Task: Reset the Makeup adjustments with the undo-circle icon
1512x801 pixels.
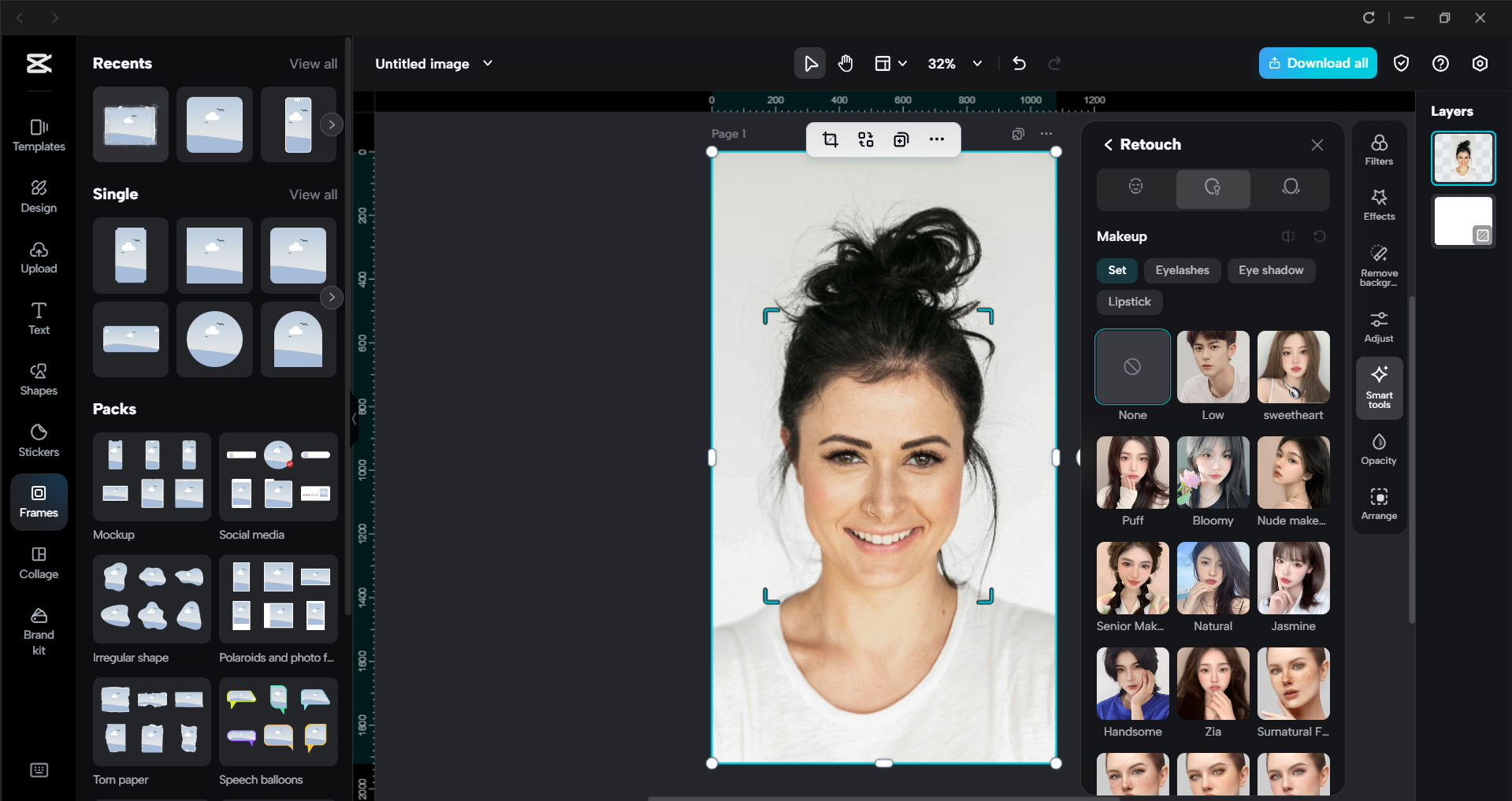Action: click(1321, 236)
